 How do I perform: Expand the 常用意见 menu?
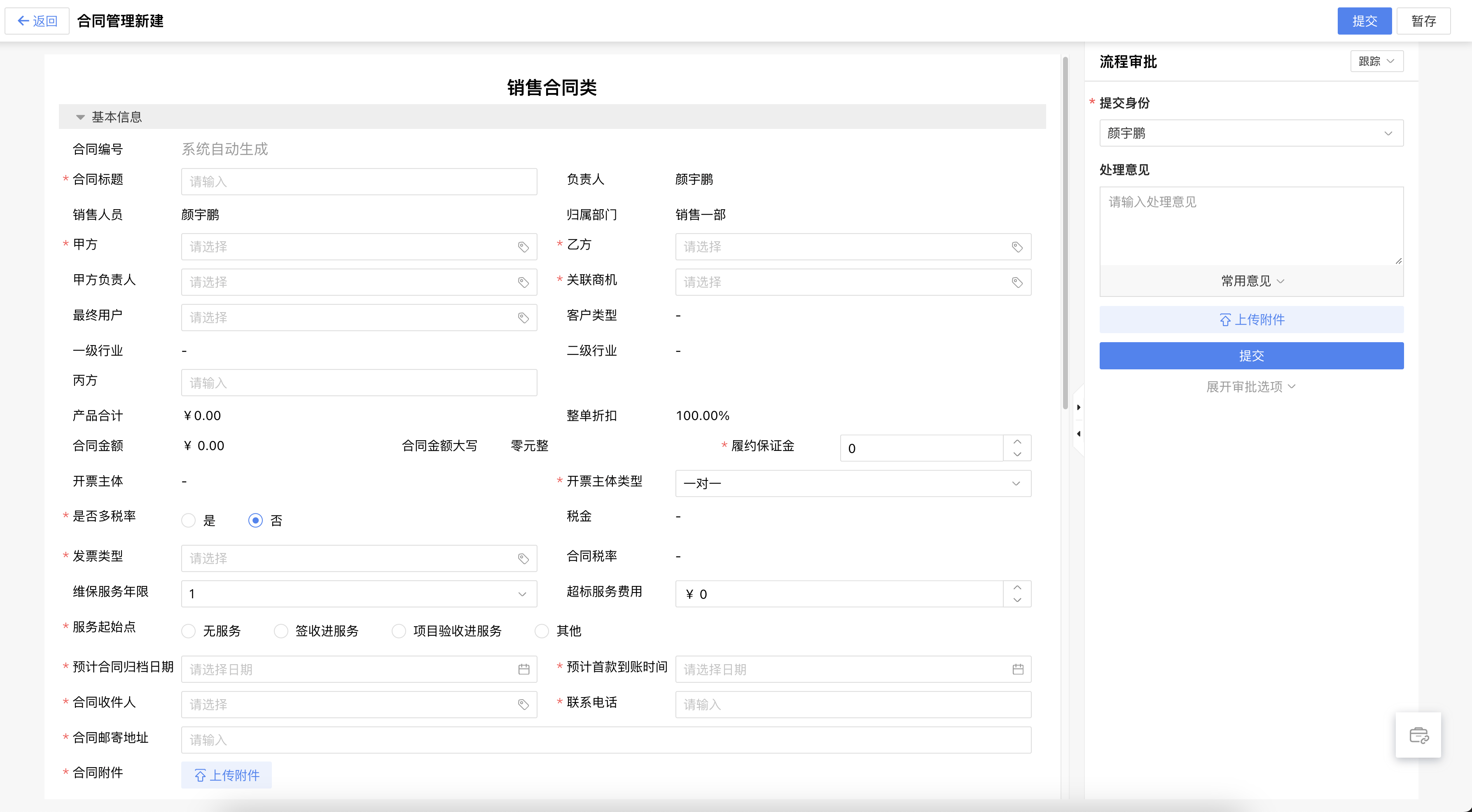pyautogui.click(x=1251, y=281)
